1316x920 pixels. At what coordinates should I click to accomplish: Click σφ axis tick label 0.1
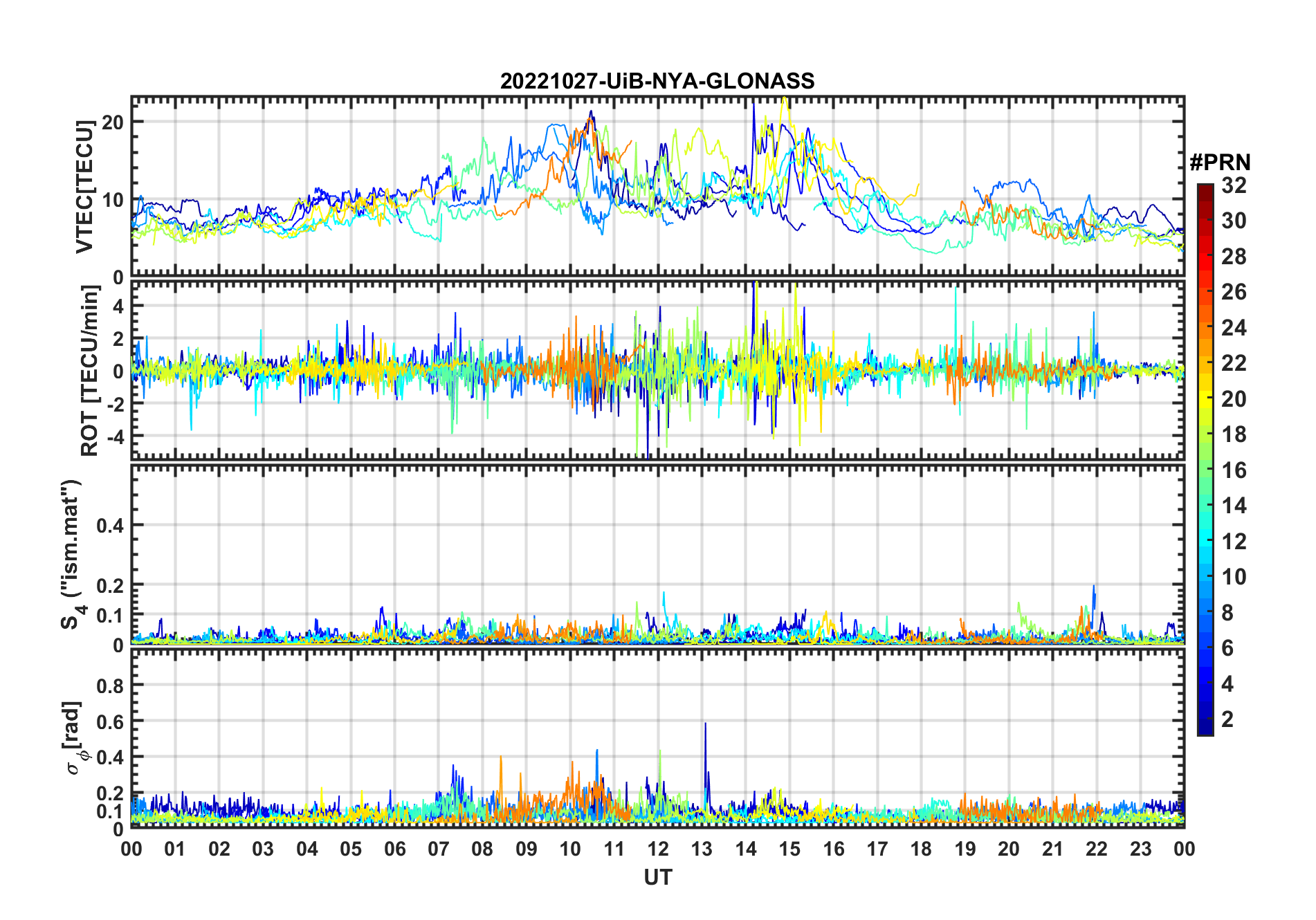click(x=110, y=811)
